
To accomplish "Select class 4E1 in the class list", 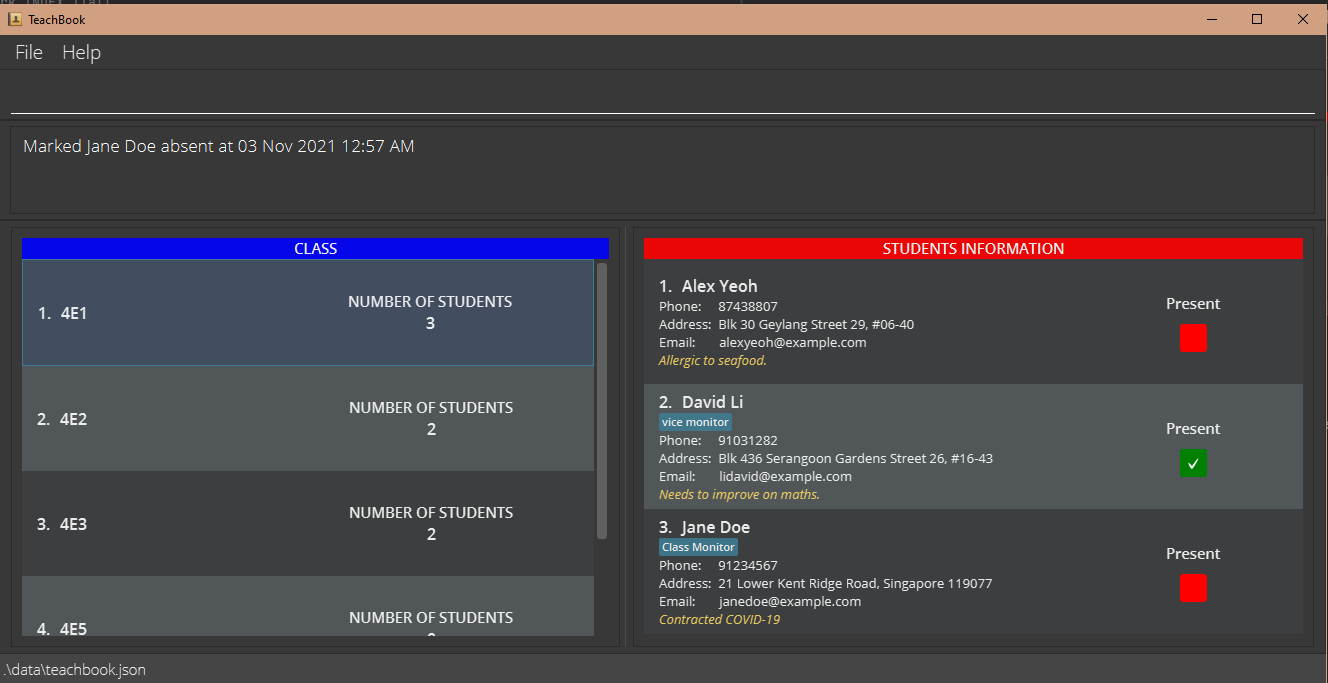I will click(x=307, y=313).
